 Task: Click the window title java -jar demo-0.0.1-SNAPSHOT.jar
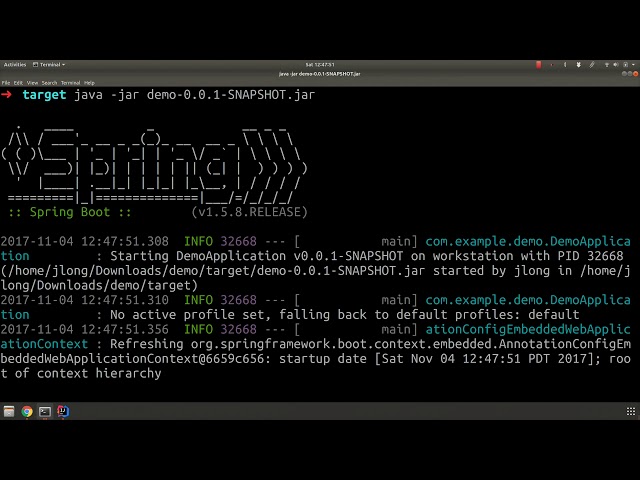point(320,74)
